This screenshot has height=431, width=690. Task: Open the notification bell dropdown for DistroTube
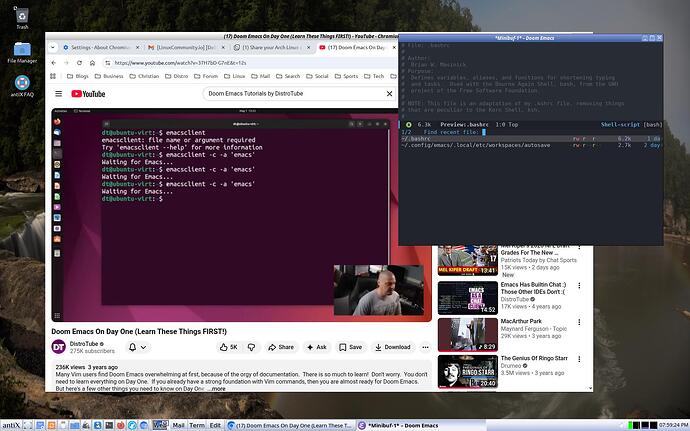click(137, 347)
